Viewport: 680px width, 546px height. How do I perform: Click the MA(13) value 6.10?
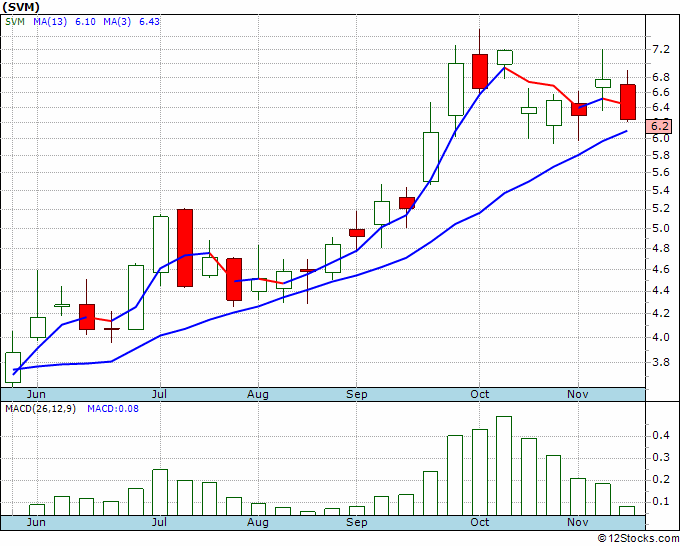(x=85, y=22)
